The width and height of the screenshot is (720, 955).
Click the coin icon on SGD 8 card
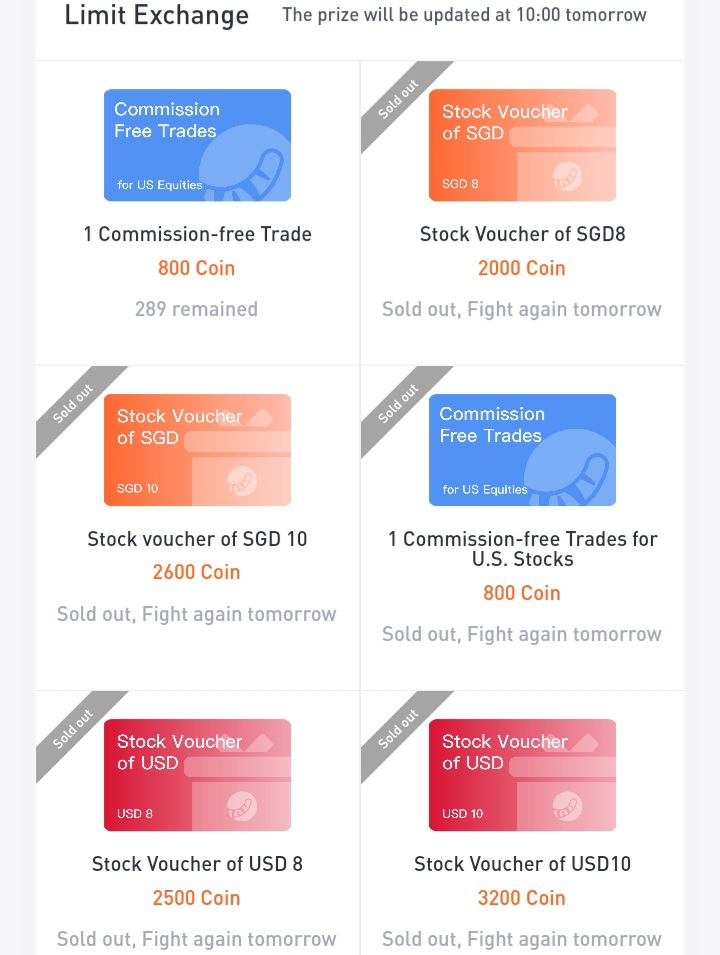click(567, 177)
